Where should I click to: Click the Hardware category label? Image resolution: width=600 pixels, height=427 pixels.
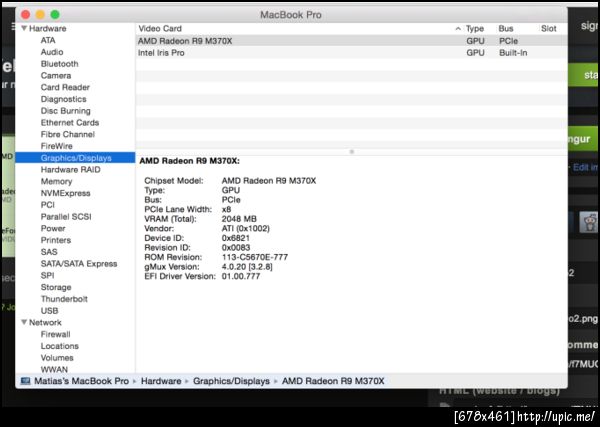pos(47,28)
